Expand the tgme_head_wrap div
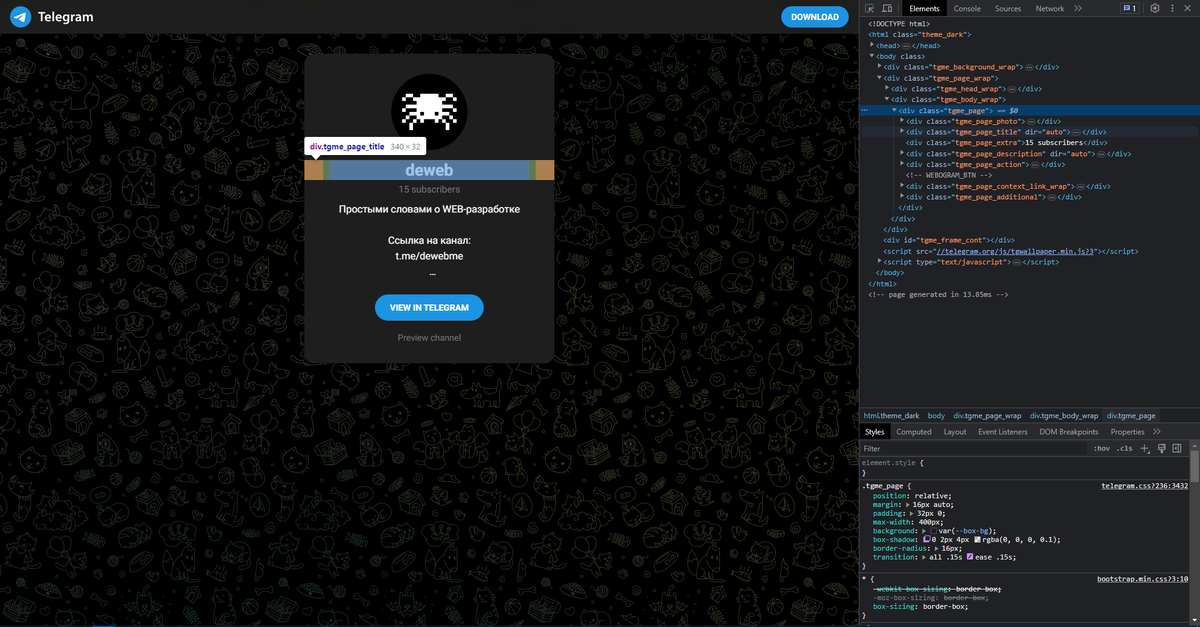Viewport: 1200px width, 627px height. (888, 88)
